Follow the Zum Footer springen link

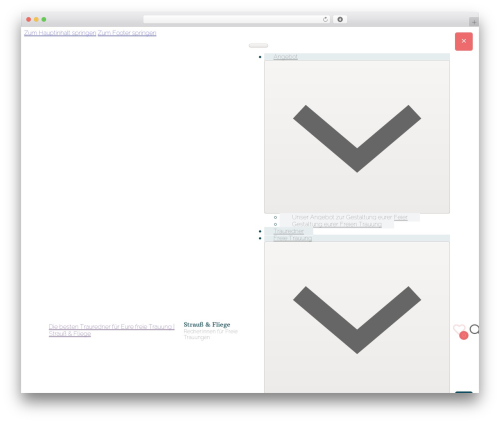point(127,33)
